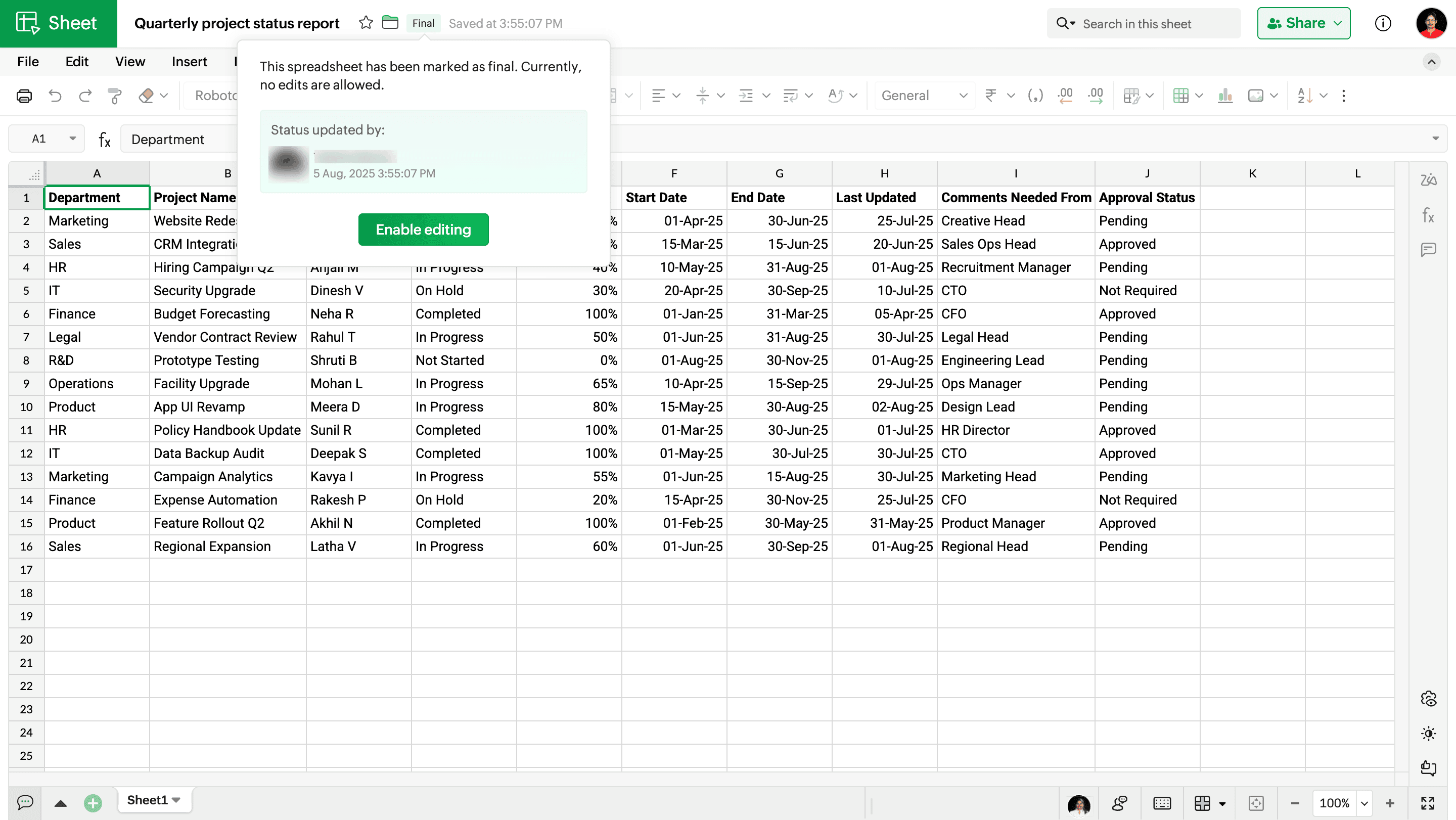Open the info icon near Share
Image resolution: width=1456 pixels, height=820 pixels.
(x=1383, y=23)
